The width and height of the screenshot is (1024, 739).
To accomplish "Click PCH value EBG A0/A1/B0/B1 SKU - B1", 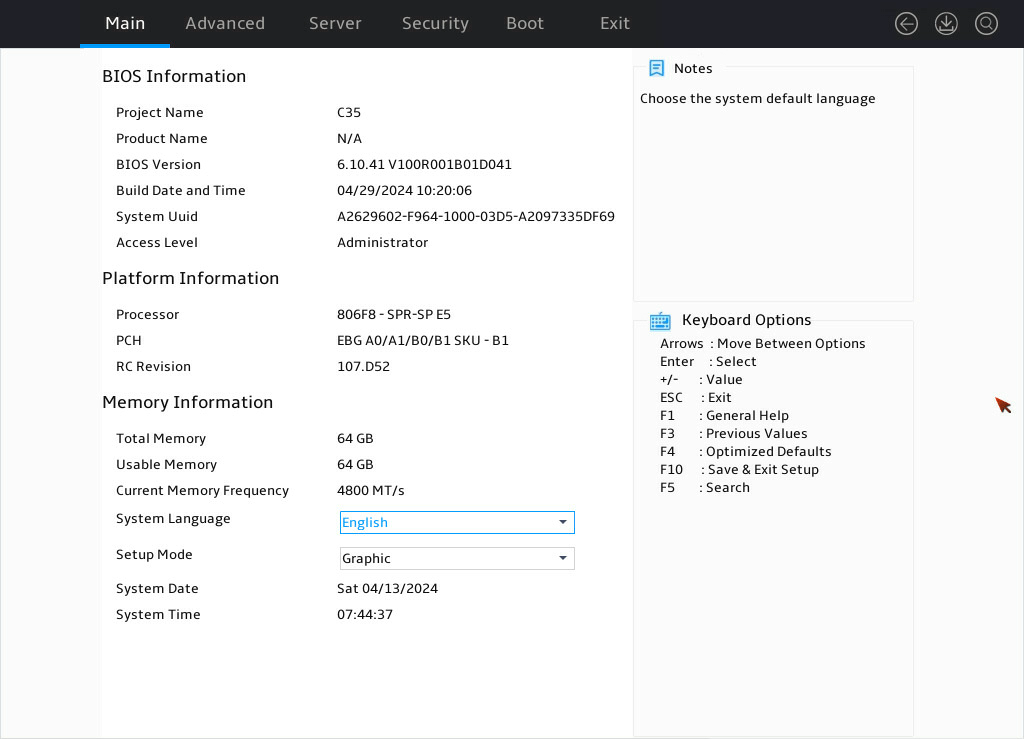I will (x=423, y=340).
